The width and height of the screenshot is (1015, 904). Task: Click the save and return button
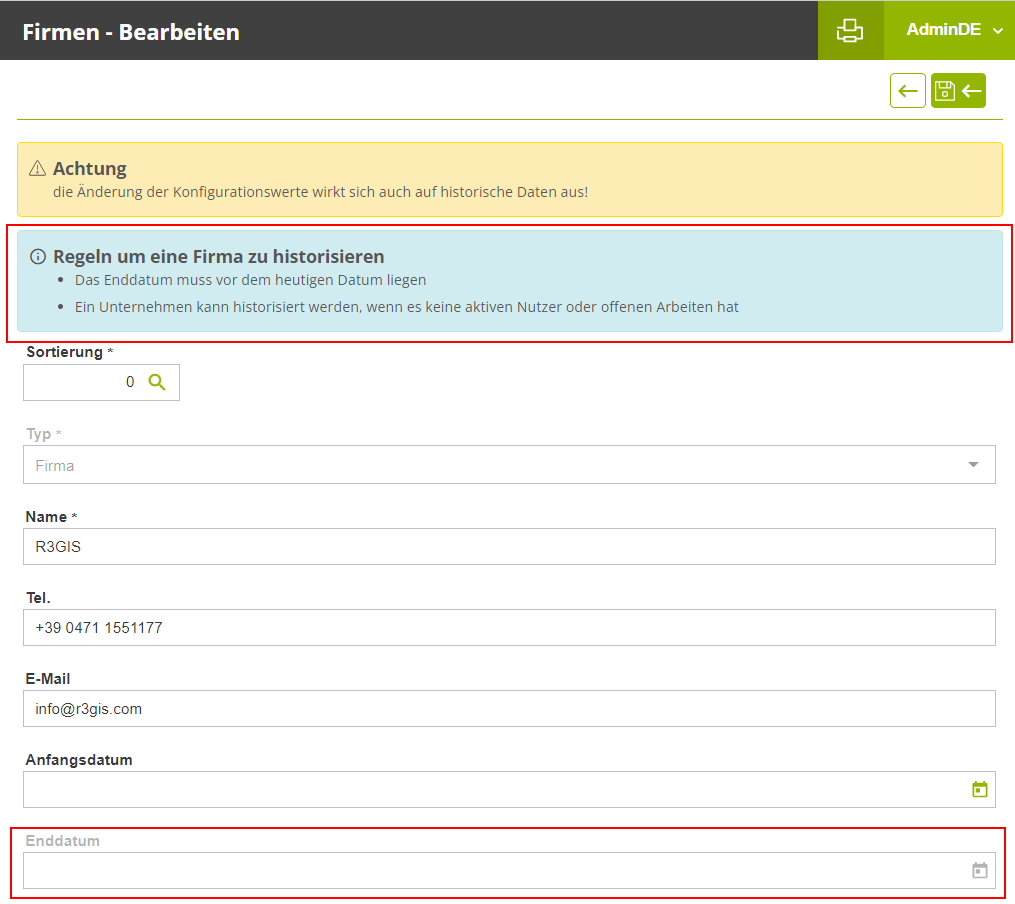pos(958,91)
